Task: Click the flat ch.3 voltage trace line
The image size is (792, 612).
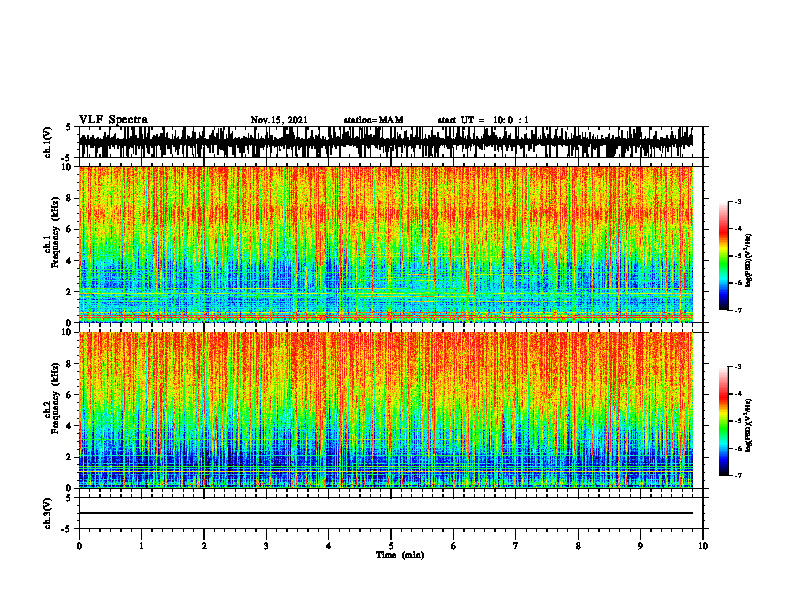Action: point(386,513)
